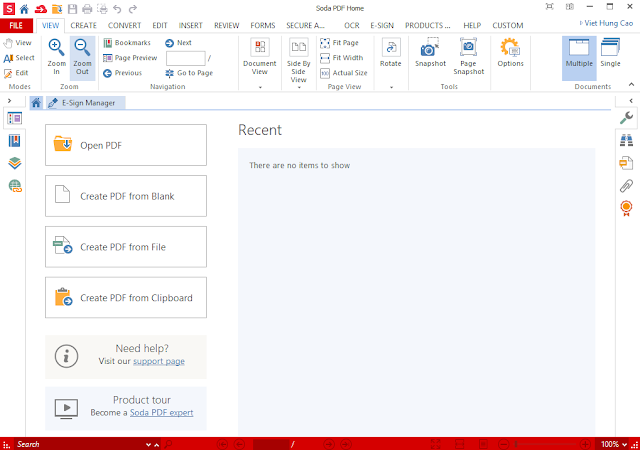Open the support page link
The image size is (640, 450).
coord(159,361)
